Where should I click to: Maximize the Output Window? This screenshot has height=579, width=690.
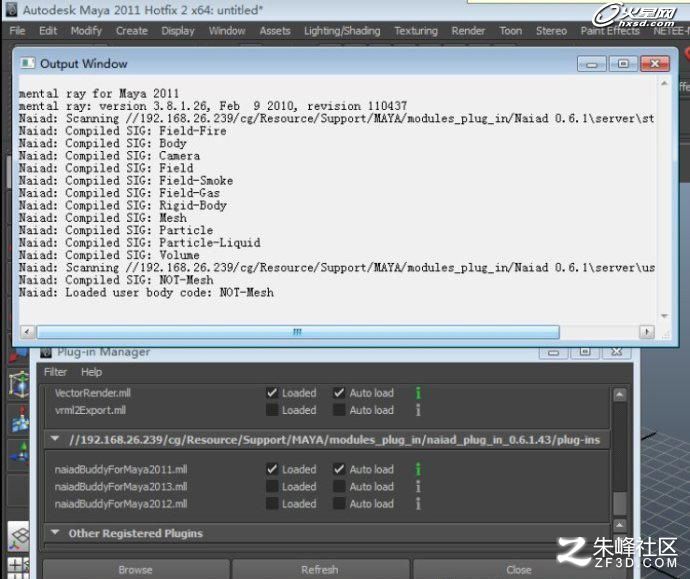(623, 64)
